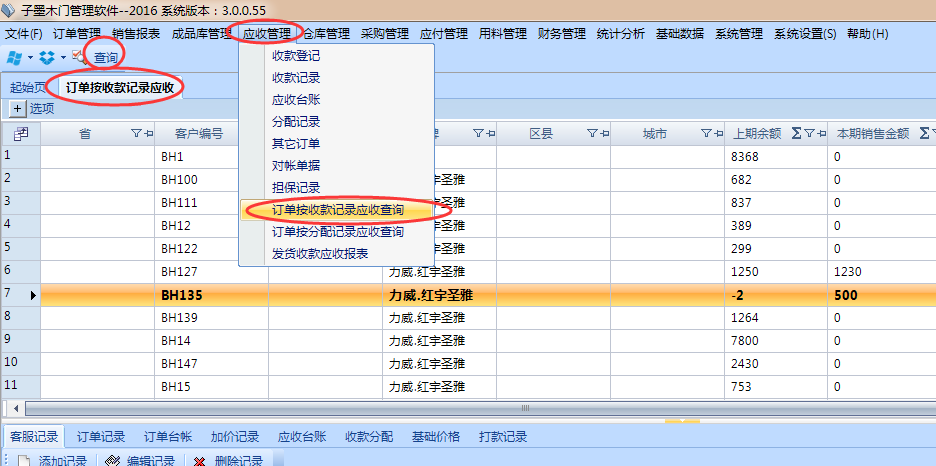Click the horizontal scrollbar under the grid
The image size is (936, 466).
(400, 408)
